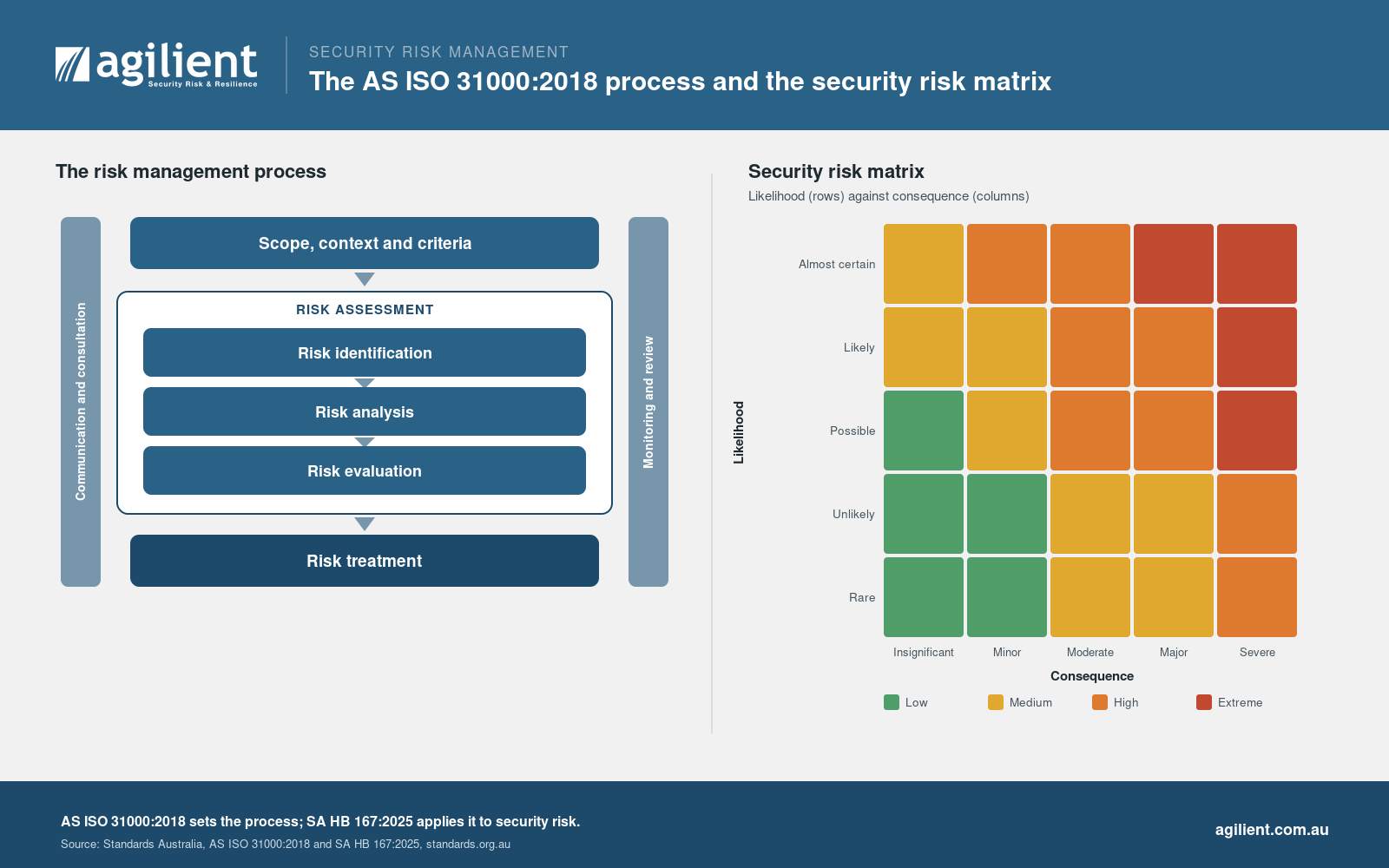Click The risk management process heading
The image size is (1389, 868).
tap(191, 171)
